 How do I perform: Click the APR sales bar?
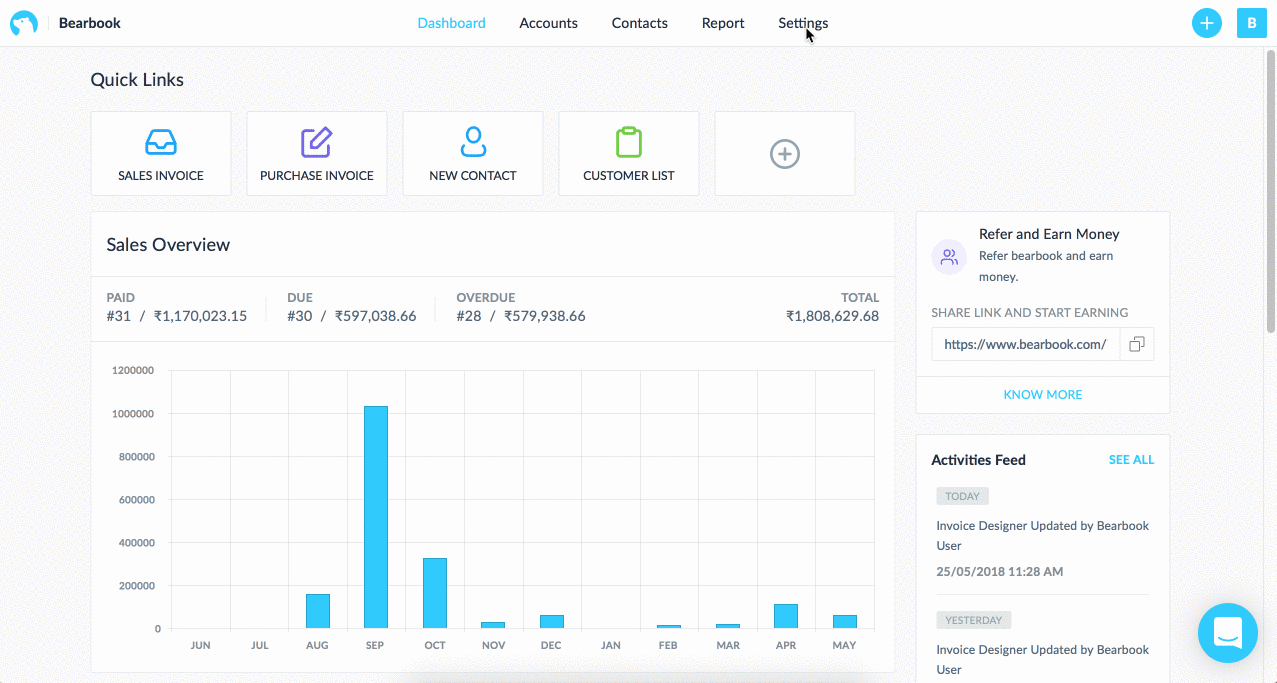[786, 616]
